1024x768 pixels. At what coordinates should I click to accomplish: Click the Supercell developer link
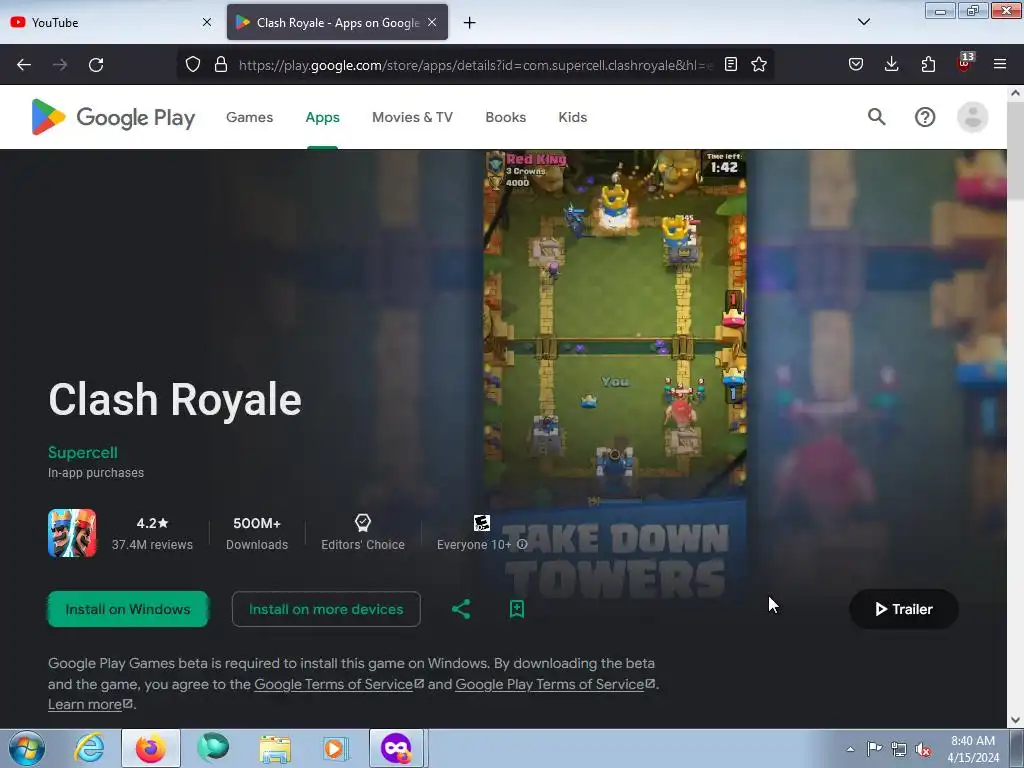tap(83, 453)
